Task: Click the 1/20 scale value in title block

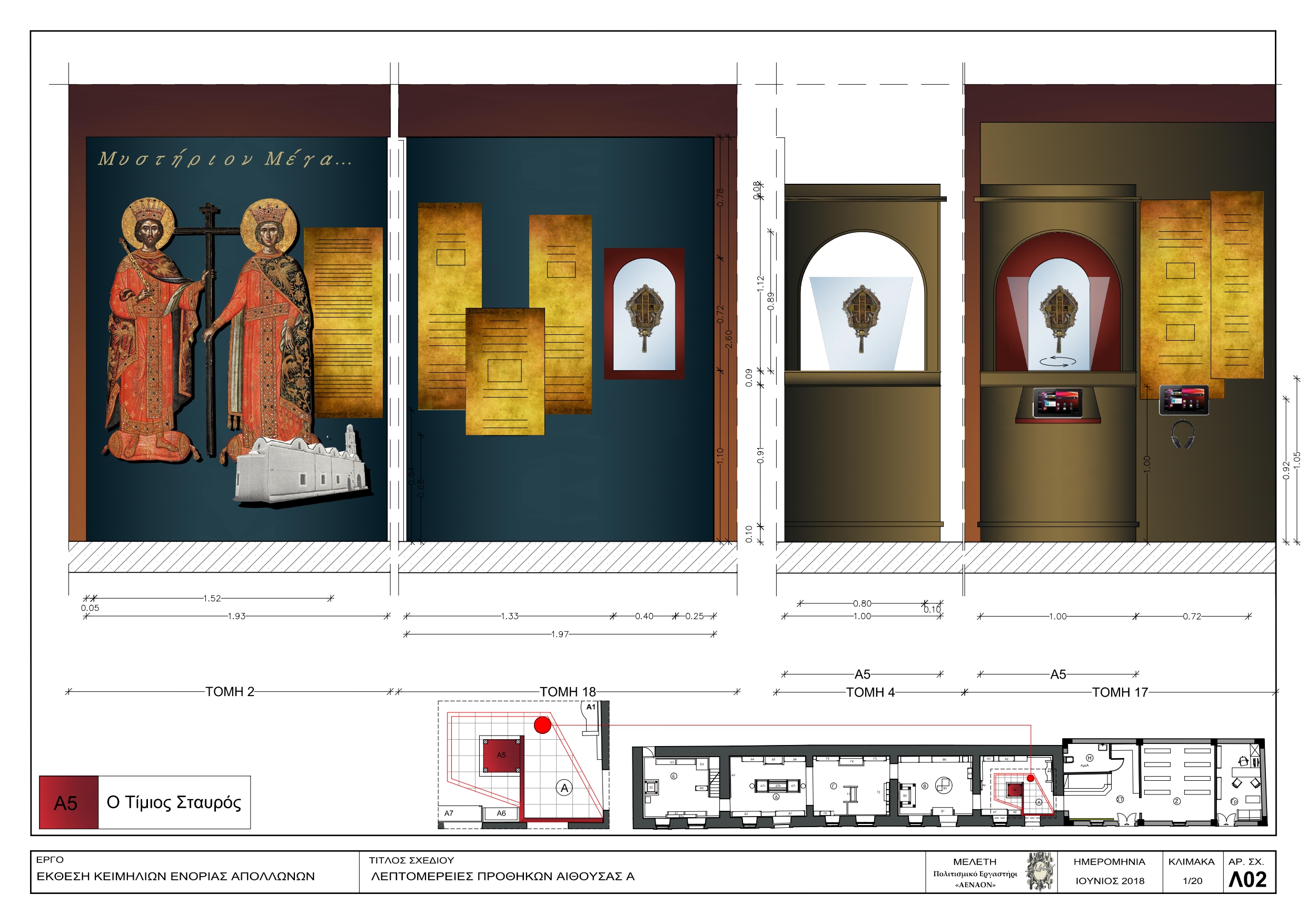Action: click(1192, 881)
